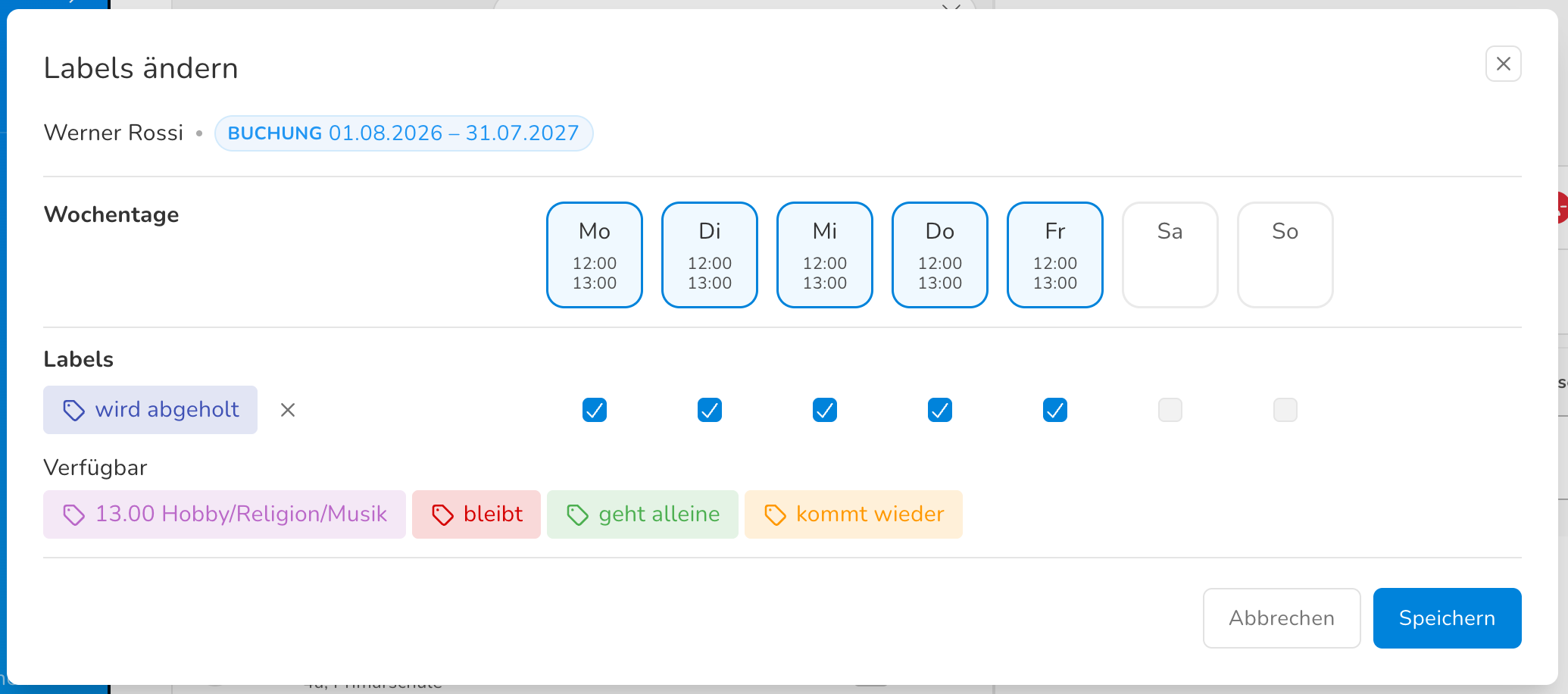Remove the 'wird abgeholt' label with X icon
Screen dimensions: 1568x694
288,410
